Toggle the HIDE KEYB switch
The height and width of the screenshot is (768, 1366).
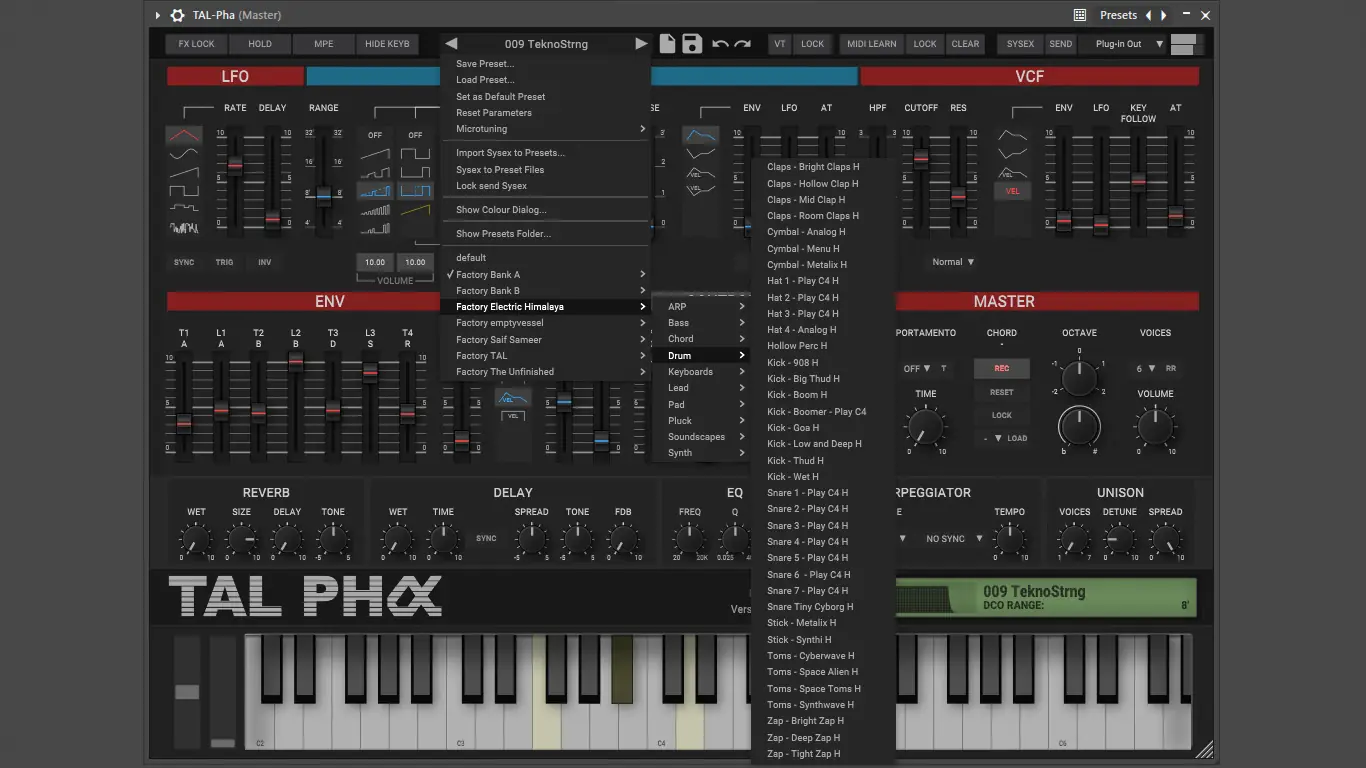click(387, 44)
